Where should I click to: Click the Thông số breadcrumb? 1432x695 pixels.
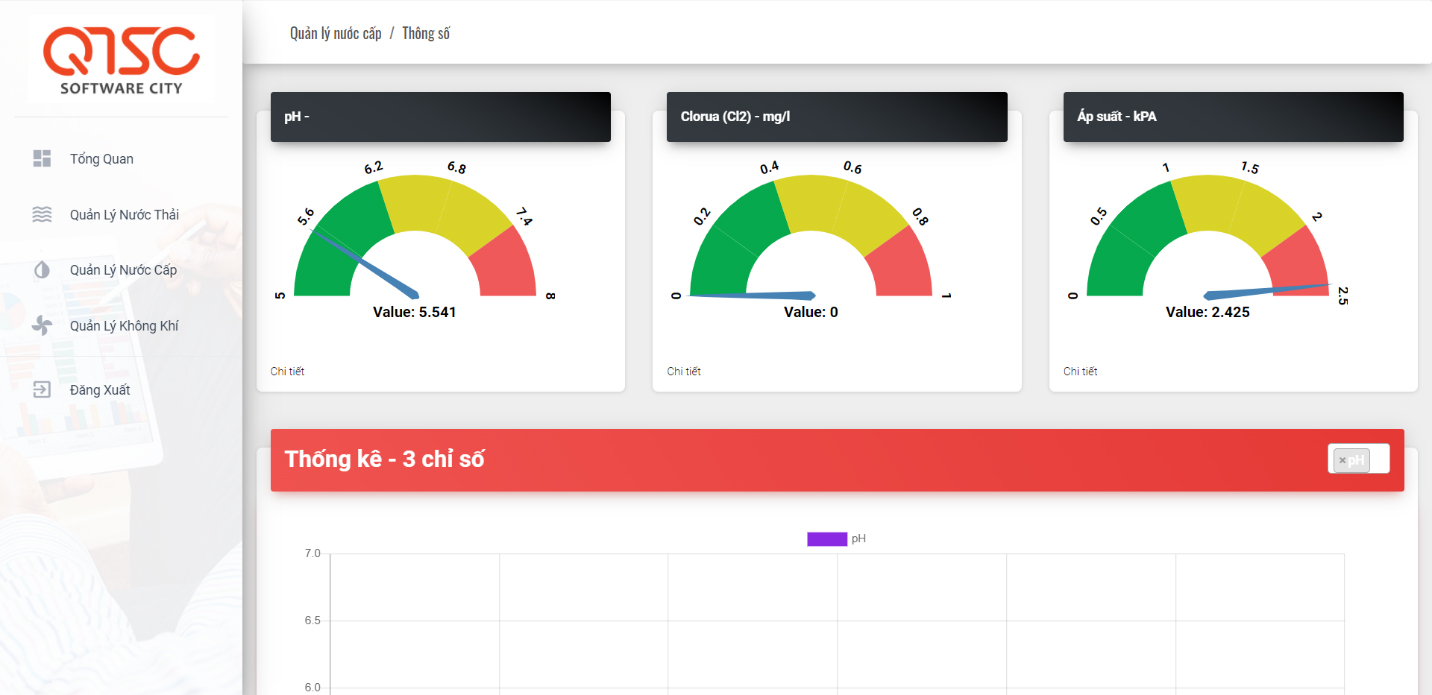click(x=426, y=34)
